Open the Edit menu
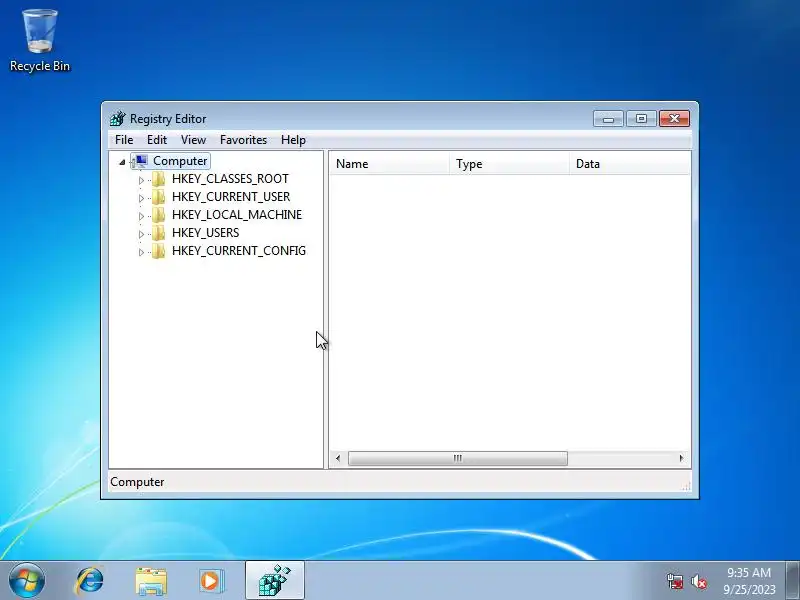The image size is (800, 600). click(157, 140)
